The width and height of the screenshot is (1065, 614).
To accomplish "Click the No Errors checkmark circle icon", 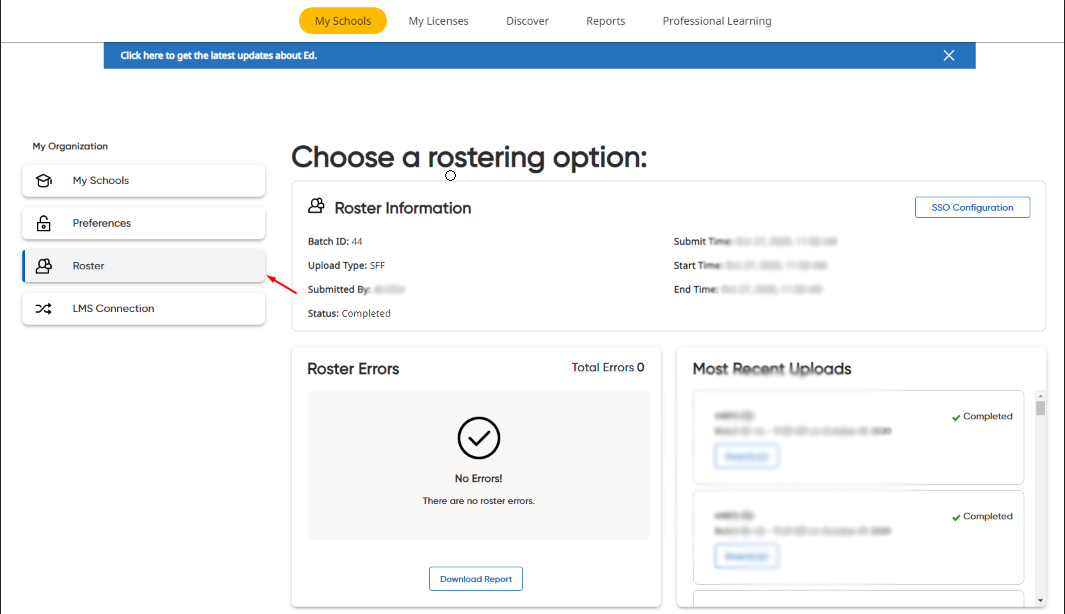I will click(478, 438).
